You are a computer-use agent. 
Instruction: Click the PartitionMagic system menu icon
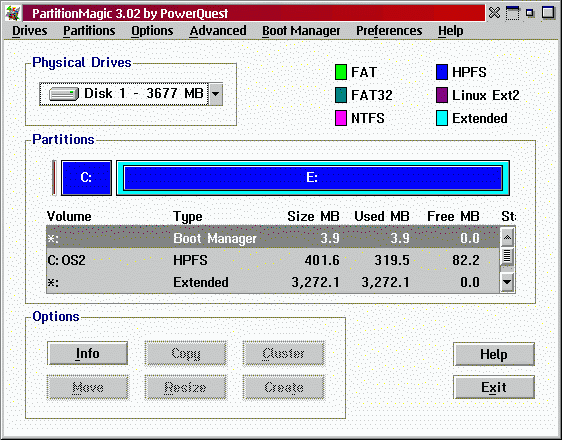click(x=13, y=13)
